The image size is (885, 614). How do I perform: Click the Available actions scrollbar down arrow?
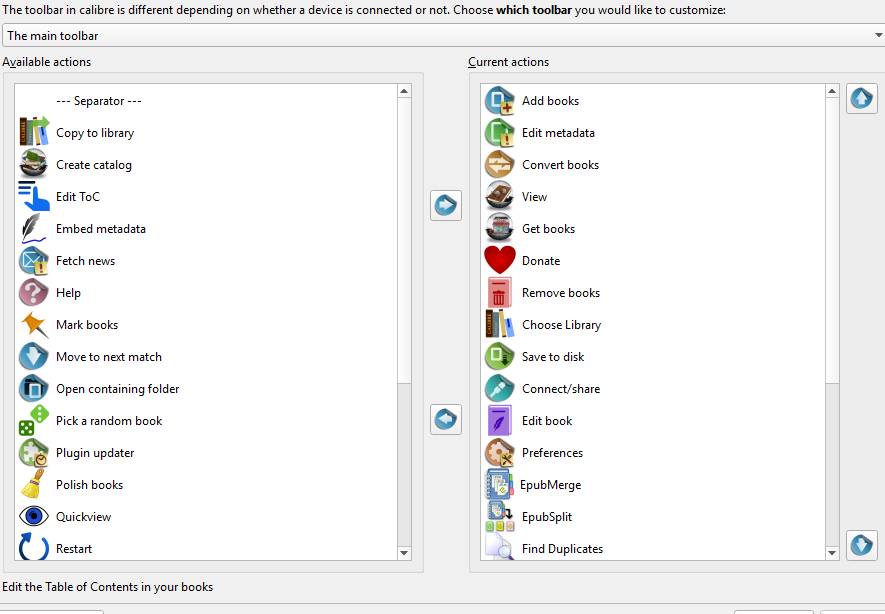click(x=404, y=553)
